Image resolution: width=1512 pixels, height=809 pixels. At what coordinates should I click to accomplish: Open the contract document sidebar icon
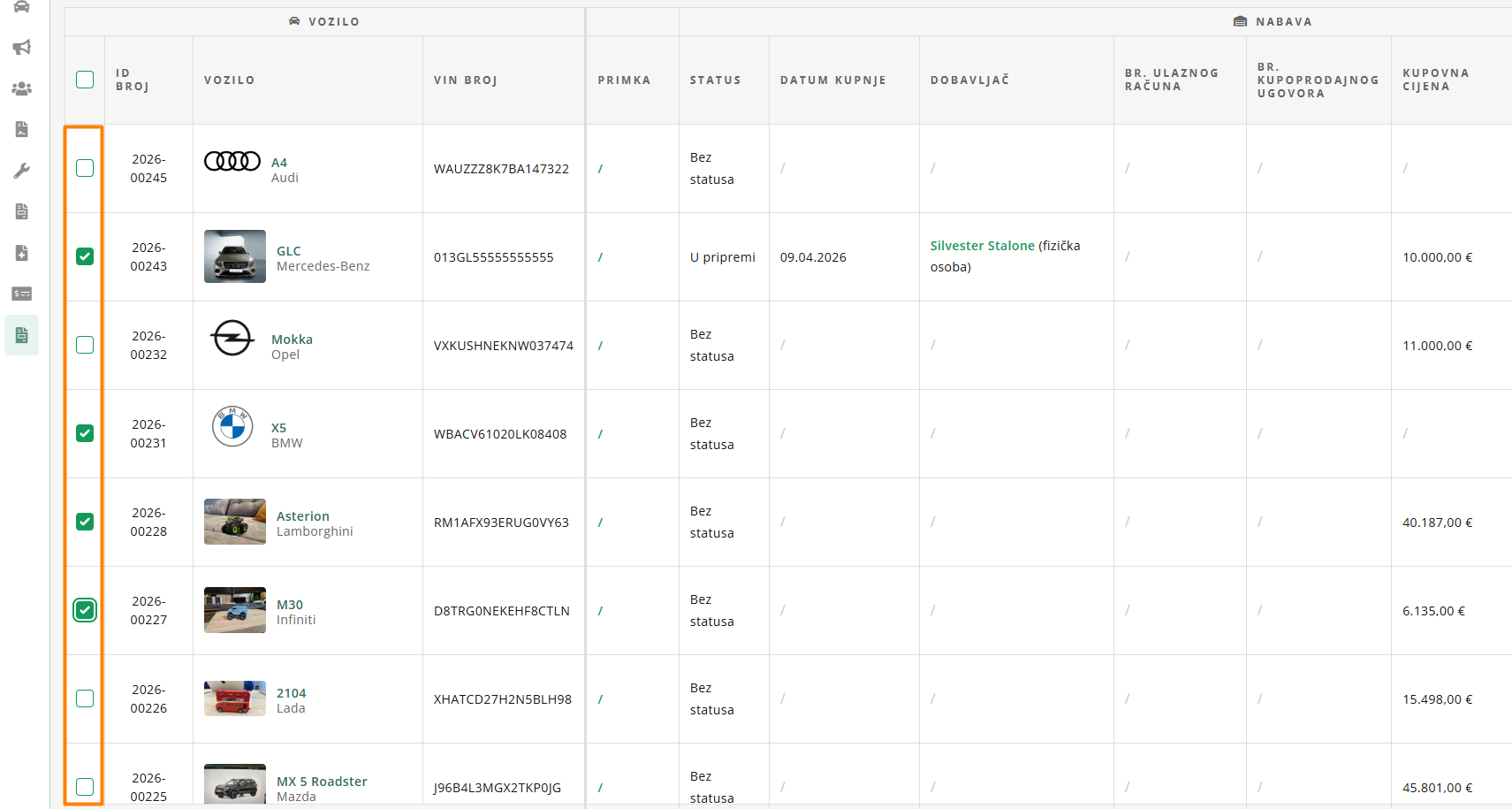pos(22,129)
